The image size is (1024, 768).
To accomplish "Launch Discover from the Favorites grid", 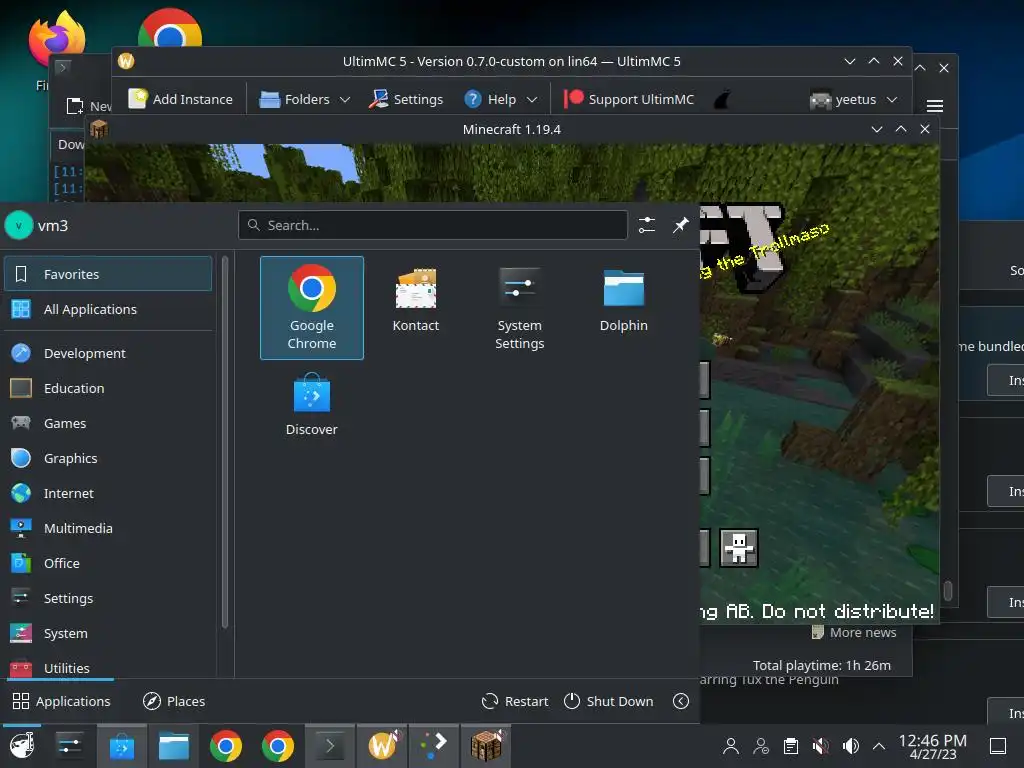I will (312, 404).
